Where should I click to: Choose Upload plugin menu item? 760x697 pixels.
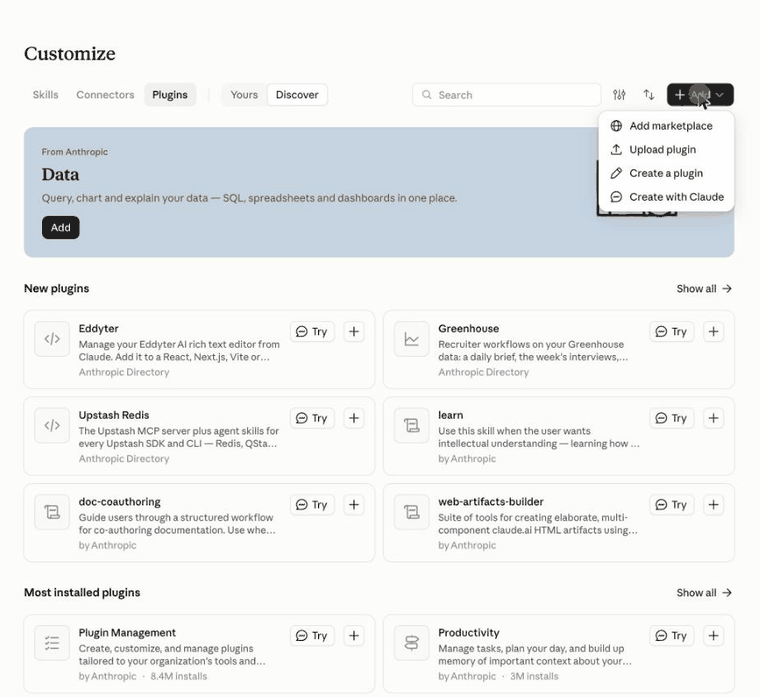(x=666, y=150)
